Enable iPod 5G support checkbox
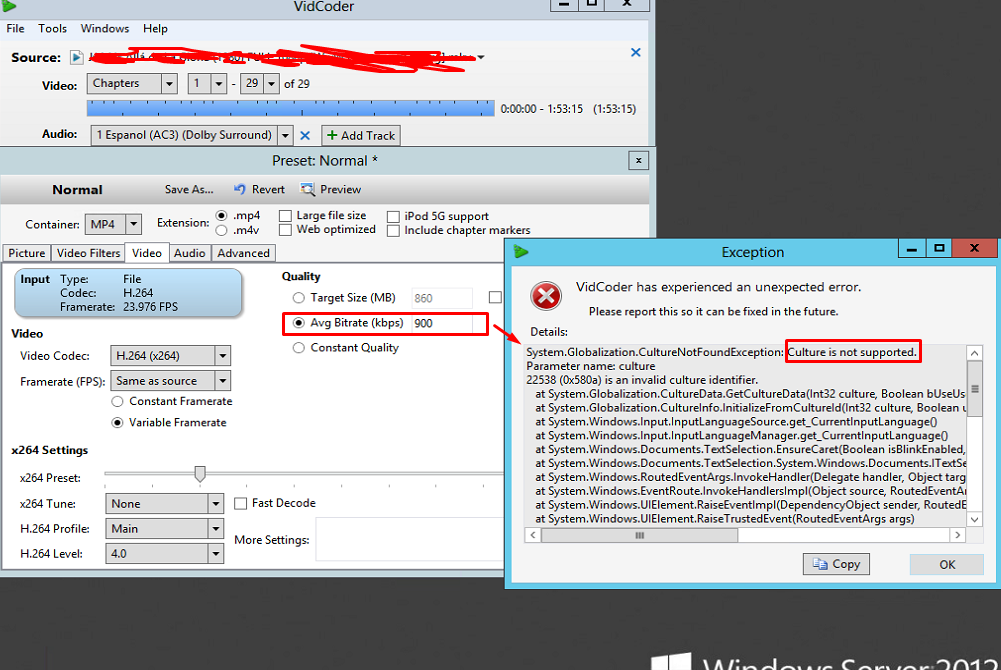The height and width of the screenshot is (670, 1001). [393, 217]
